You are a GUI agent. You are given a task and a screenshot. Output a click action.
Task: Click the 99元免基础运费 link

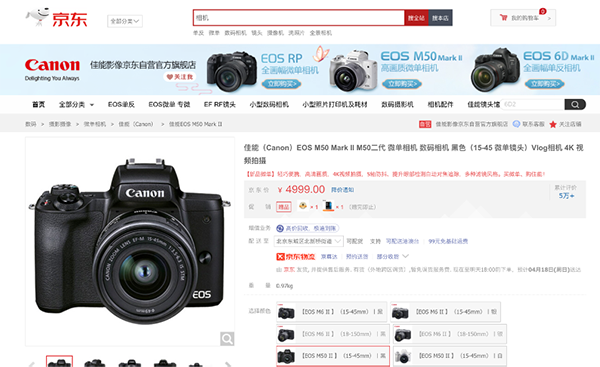pyautogui.click(x=448, y=241)
